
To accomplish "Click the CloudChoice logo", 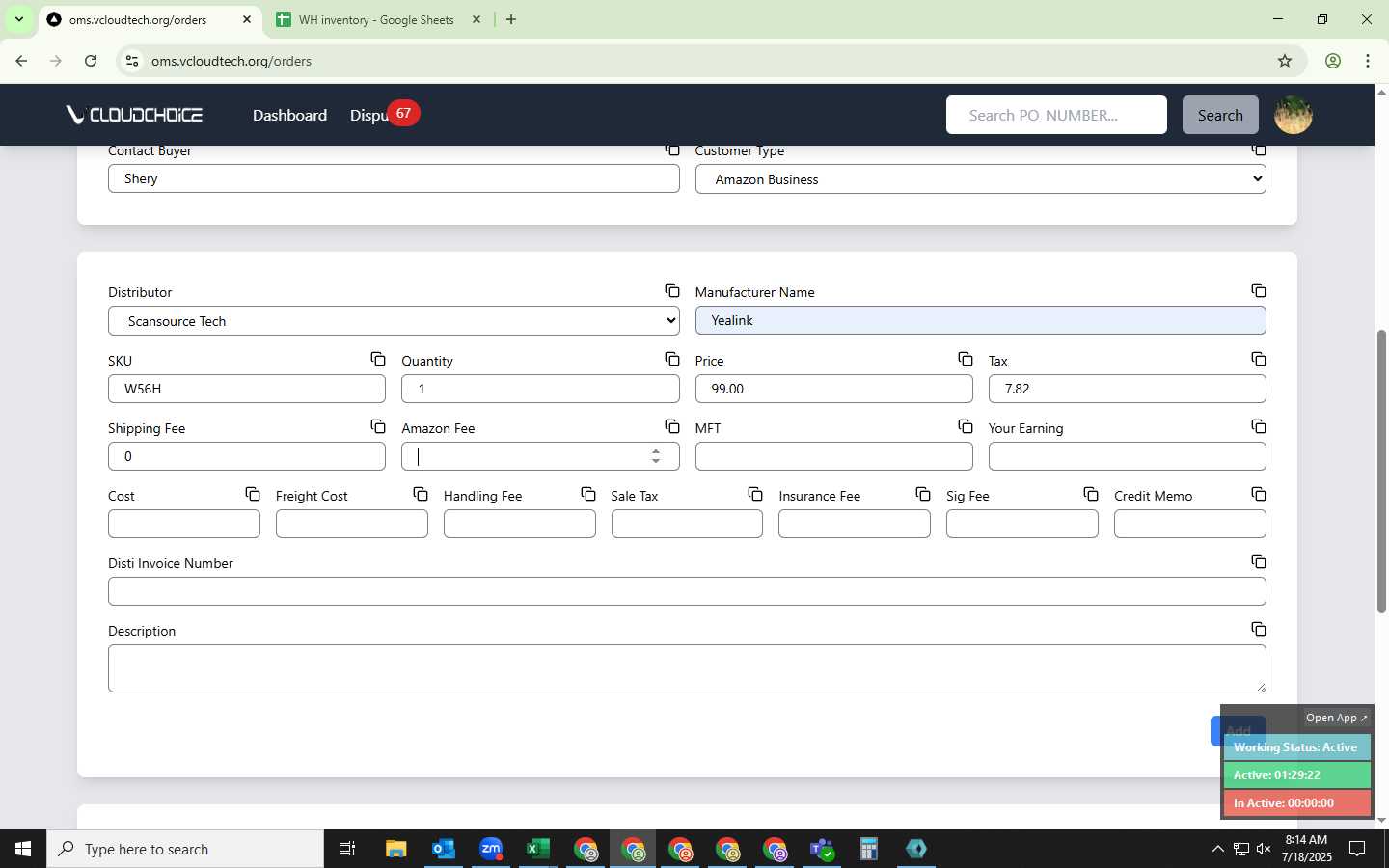I will pos(134,115).
